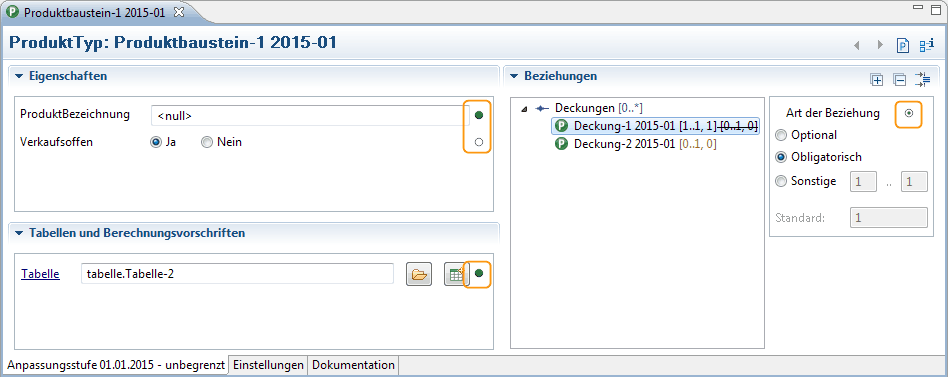Click the P icon in the editor tab
Screen dimensions: 949x378
[11, 11]
